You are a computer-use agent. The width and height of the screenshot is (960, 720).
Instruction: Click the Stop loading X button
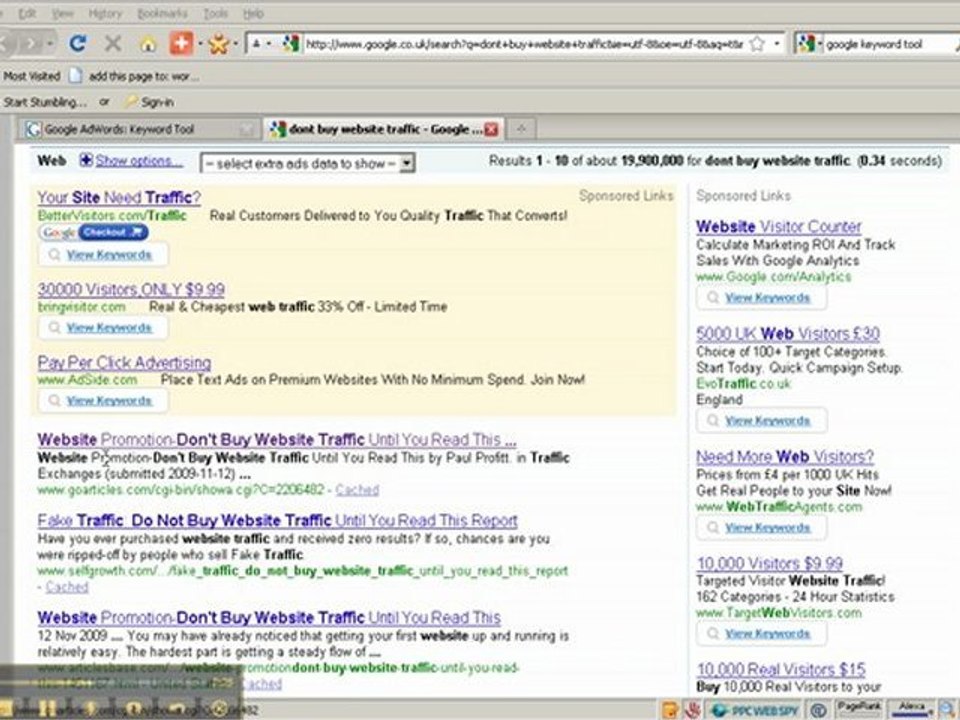point(113,43)
